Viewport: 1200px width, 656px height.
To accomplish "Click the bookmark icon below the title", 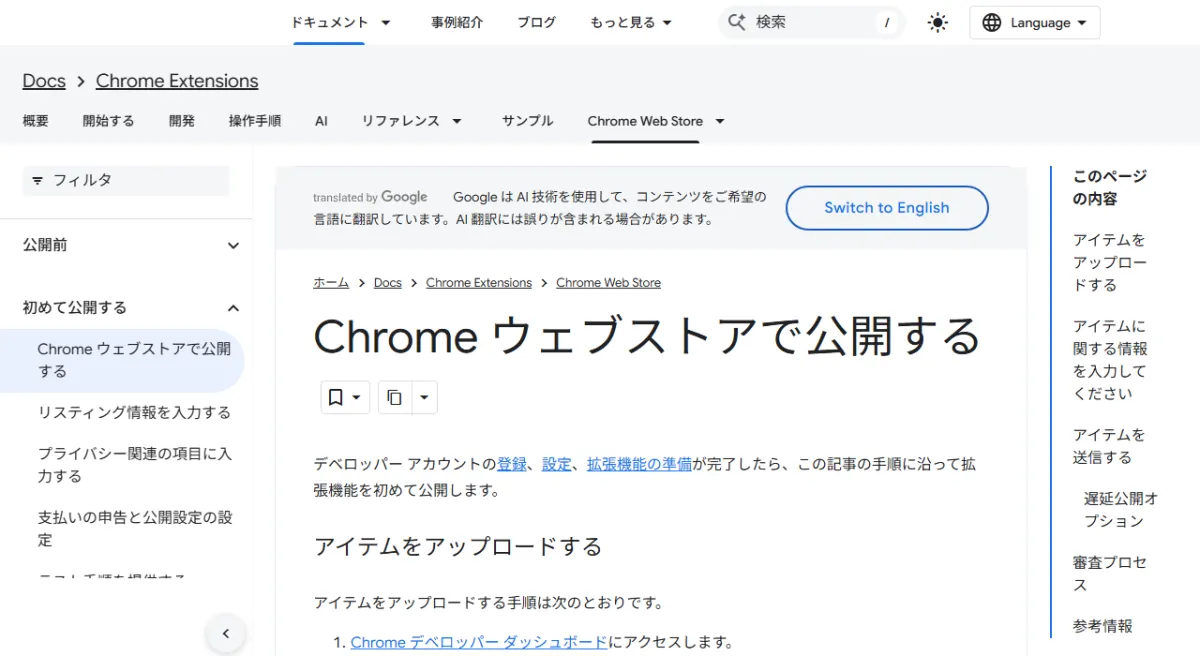I will pos(336,397).
